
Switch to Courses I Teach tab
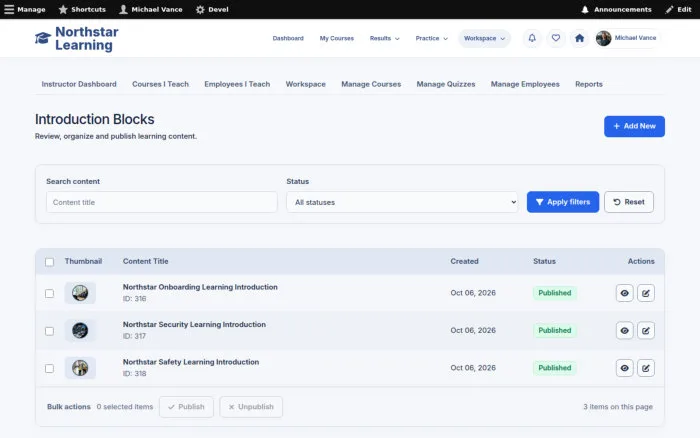tap(160, 84)
